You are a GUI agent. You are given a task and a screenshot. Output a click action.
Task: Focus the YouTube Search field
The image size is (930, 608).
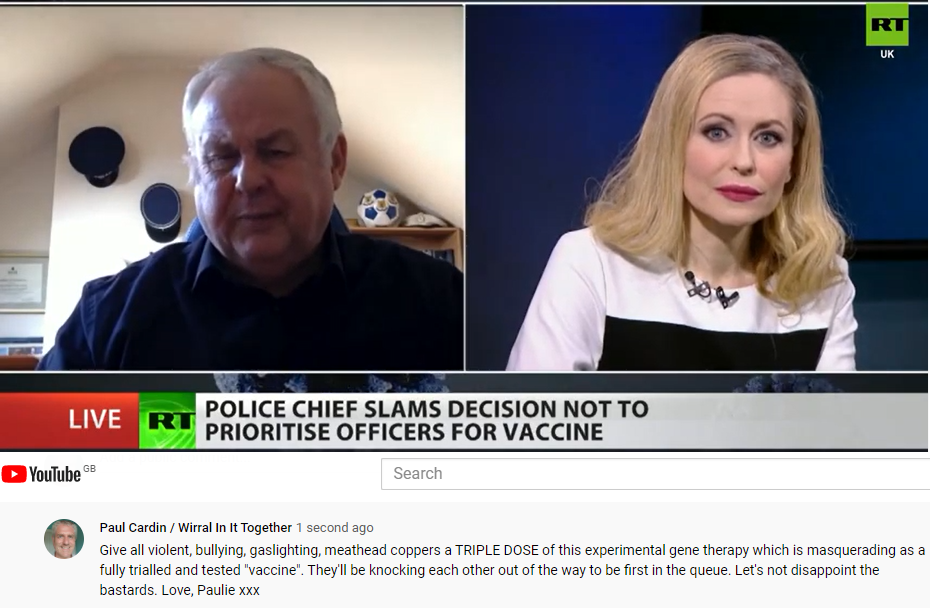point(655,474)
